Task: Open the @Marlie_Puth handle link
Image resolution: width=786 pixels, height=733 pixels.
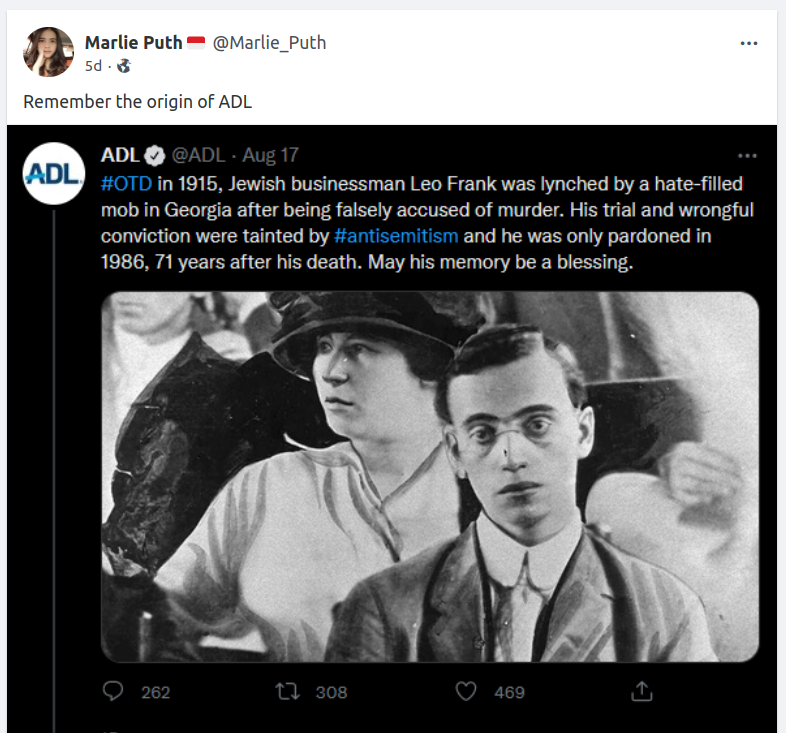Action: click(x=269, y=42)
